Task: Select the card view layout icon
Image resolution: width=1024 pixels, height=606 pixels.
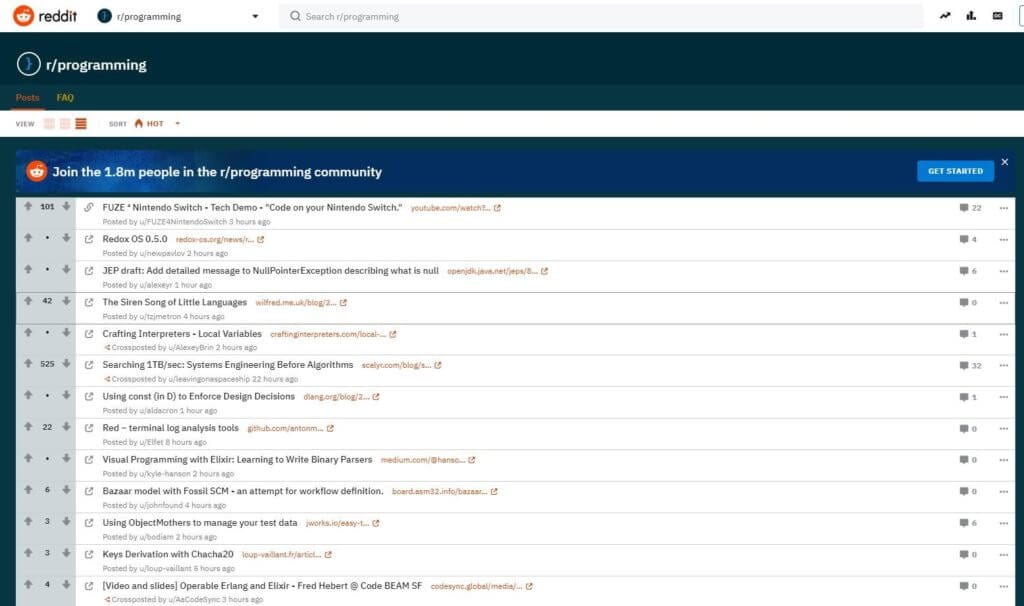Action: click(x=48, y=123)
